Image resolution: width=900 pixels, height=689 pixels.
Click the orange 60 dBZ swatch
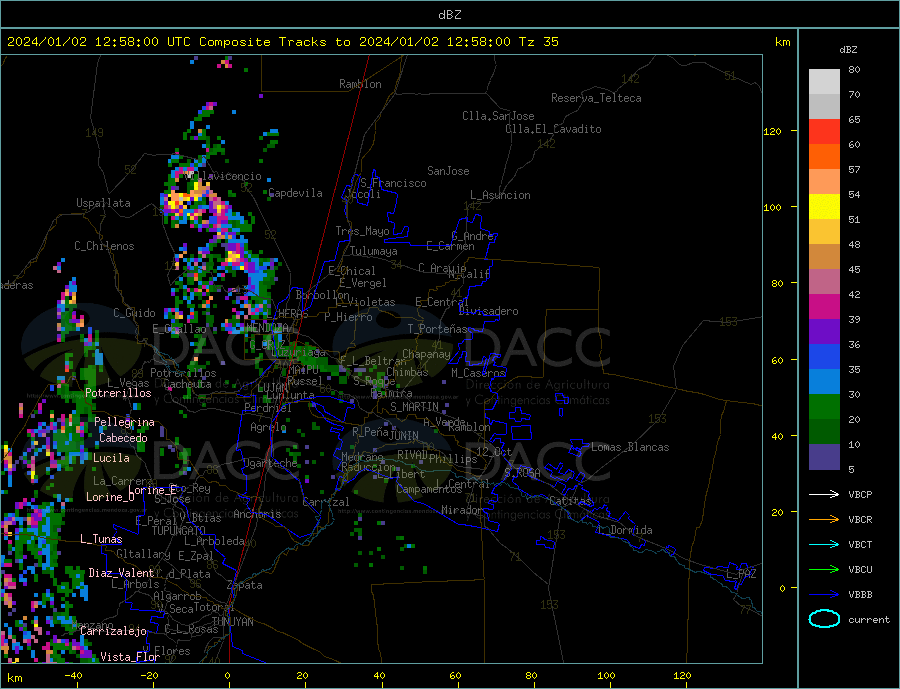click(824, 157)
